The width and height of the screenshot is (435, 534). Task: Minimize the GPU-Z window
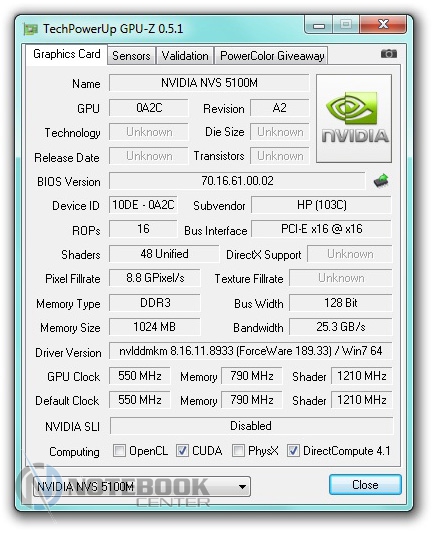click(319, 26)
